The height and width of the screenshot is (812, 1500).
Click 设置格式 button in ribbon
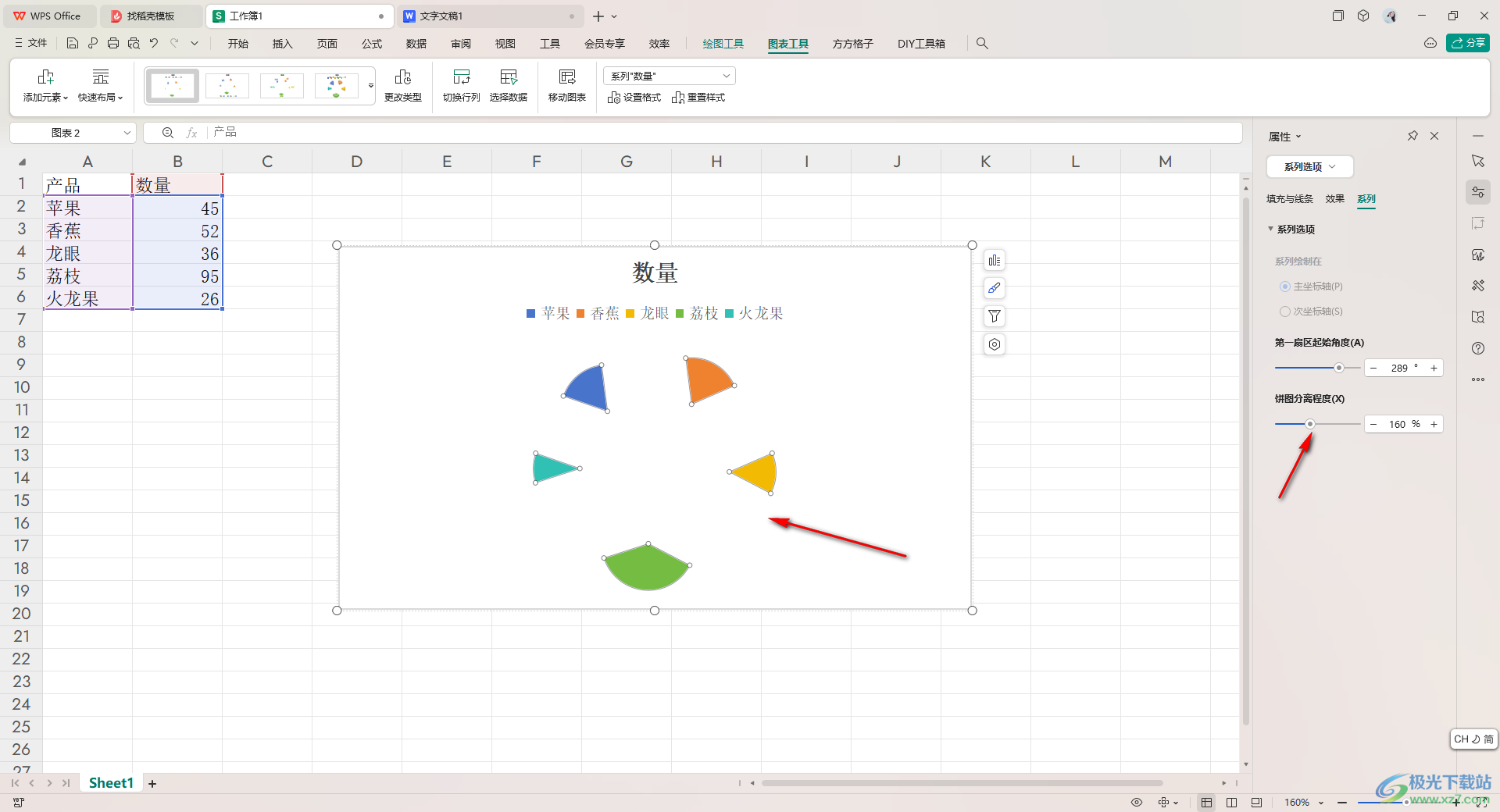point(634,98)
